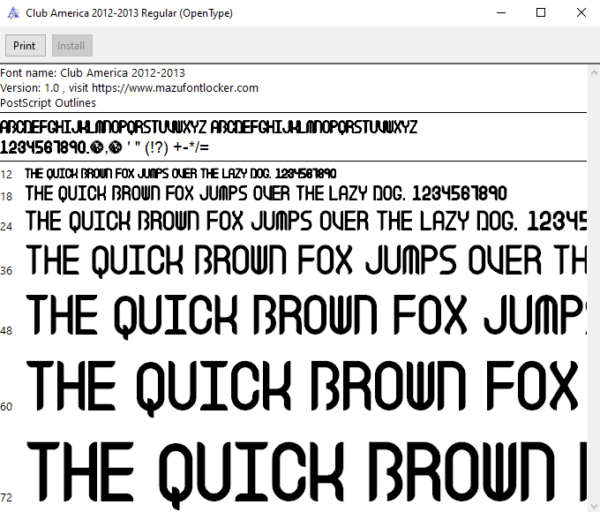The height and width of the screenshot is (512, 600).
Task: Click the disabled Install button
Action: click(72, 46)
